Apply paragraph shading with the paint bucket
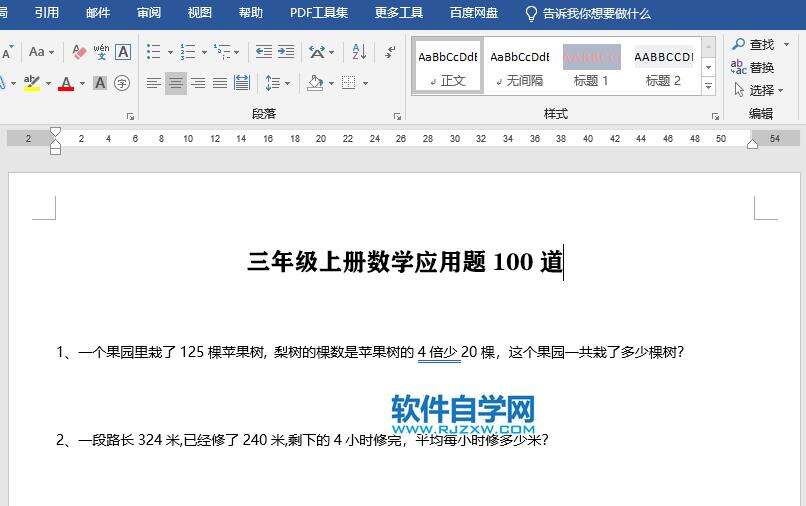This screenshot has height=506, width=806. click(315, 83)
